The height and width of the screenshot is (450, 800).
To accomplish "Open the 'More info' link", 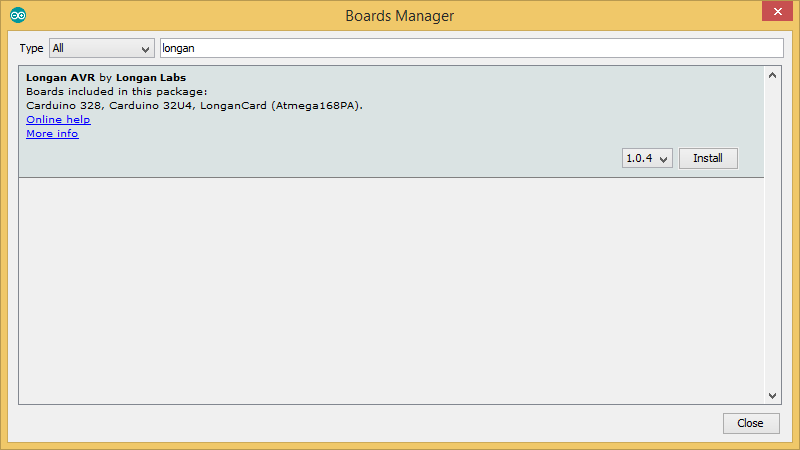I will tap(52, 134).
